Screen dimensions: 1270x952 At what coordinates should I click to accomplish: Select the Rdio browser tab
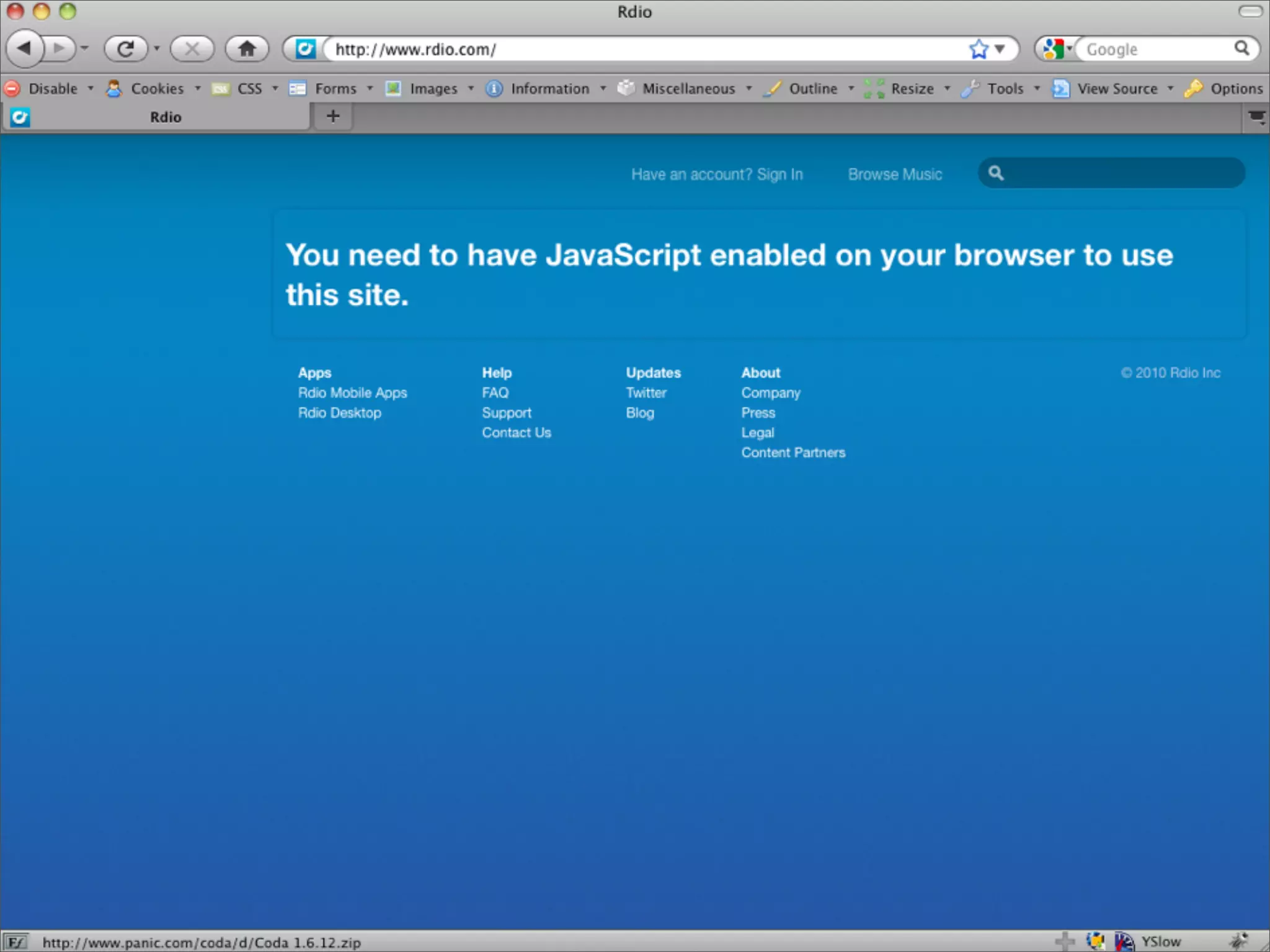click(x=165, y=117)
